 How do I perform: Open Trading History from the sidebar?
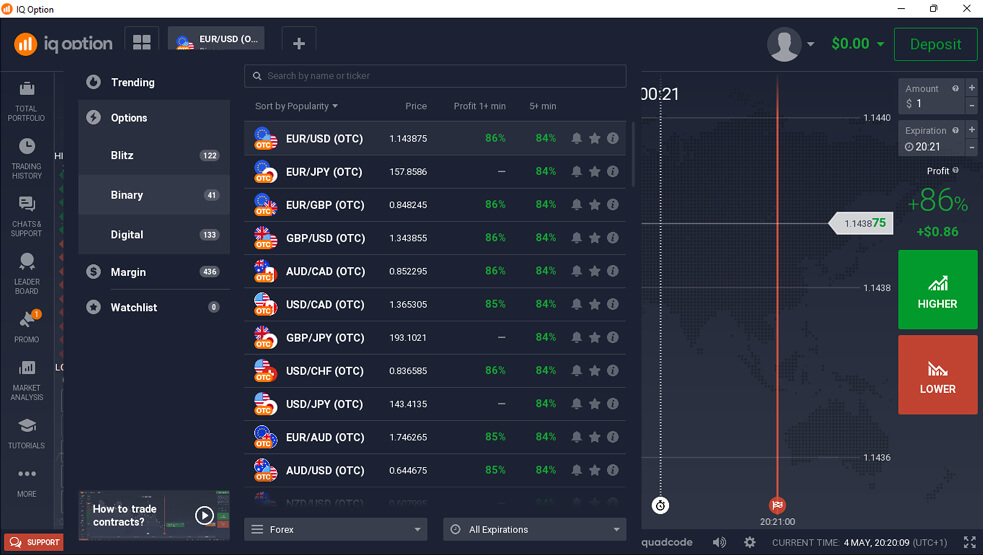coord(26,158)
